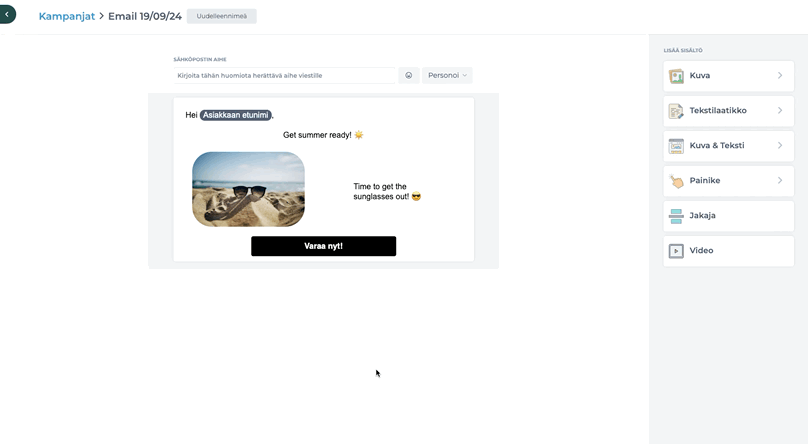This screenshot has height=444, width=808.
Task: Add a Video block
Action: (729, 251)
